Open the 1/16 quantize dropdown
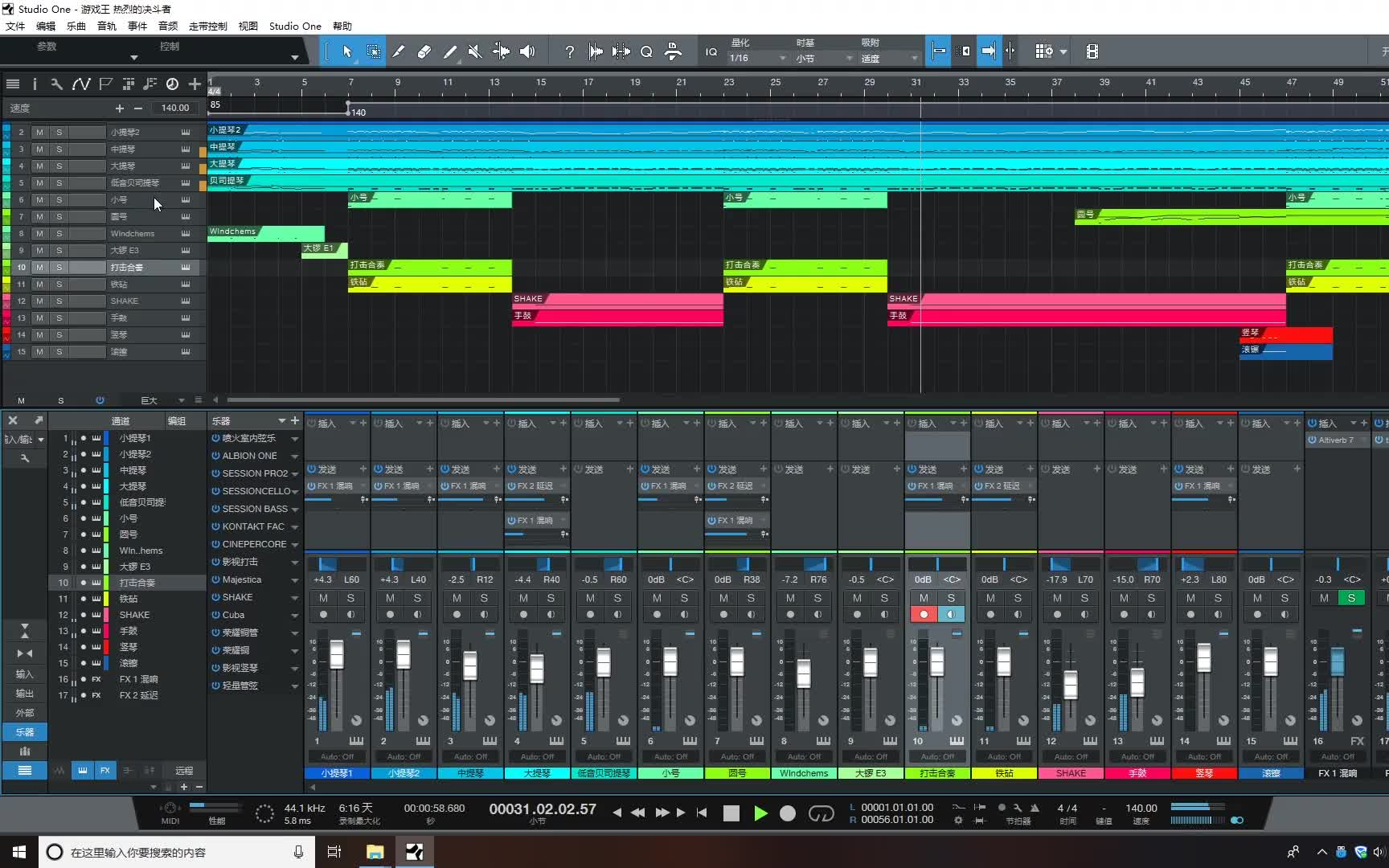 (x=757, y=58)
